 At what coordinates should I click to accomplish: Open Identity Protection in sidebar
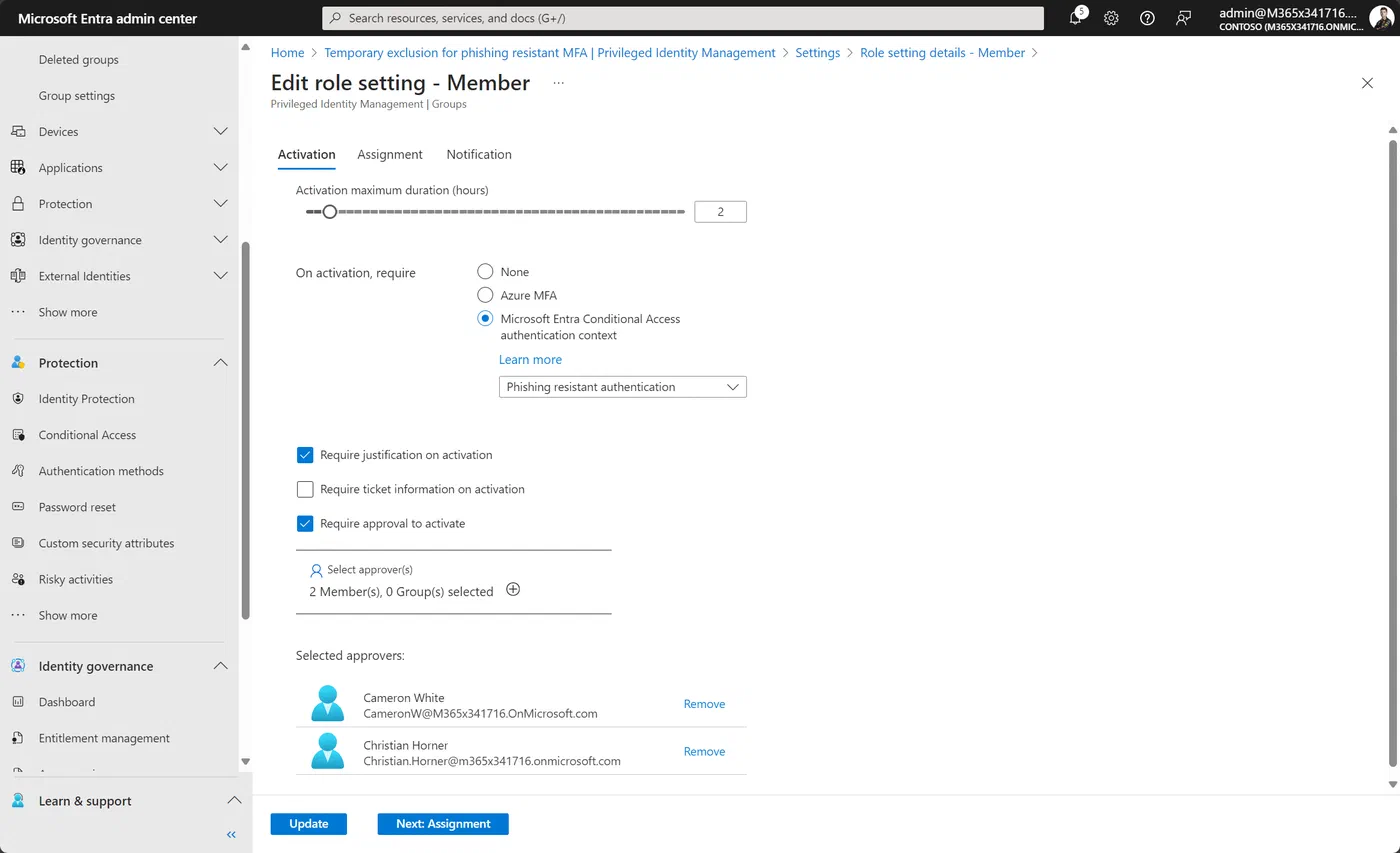click(86, 399)
